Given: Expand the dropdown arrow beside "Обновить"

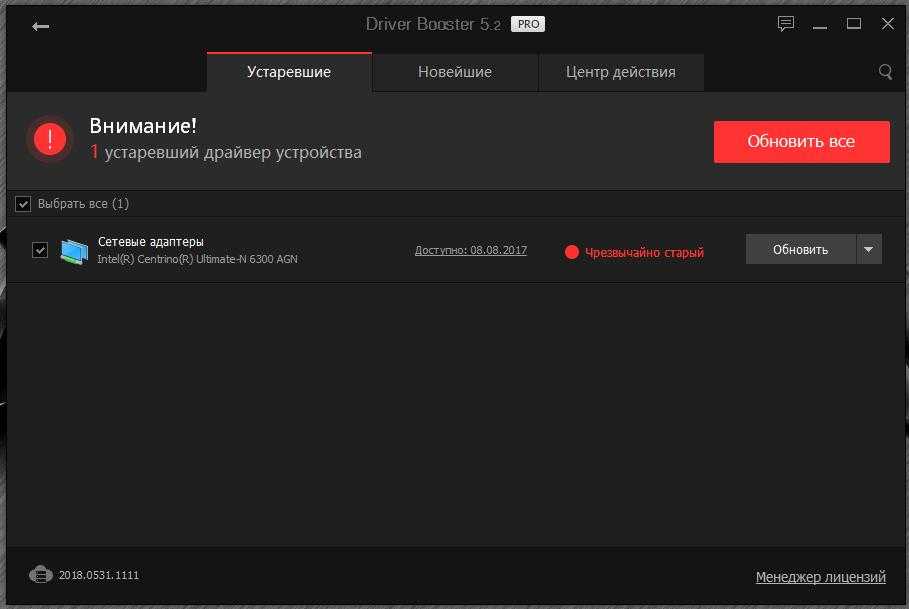Looking at the screenshot, I should [x=868, y=249].
